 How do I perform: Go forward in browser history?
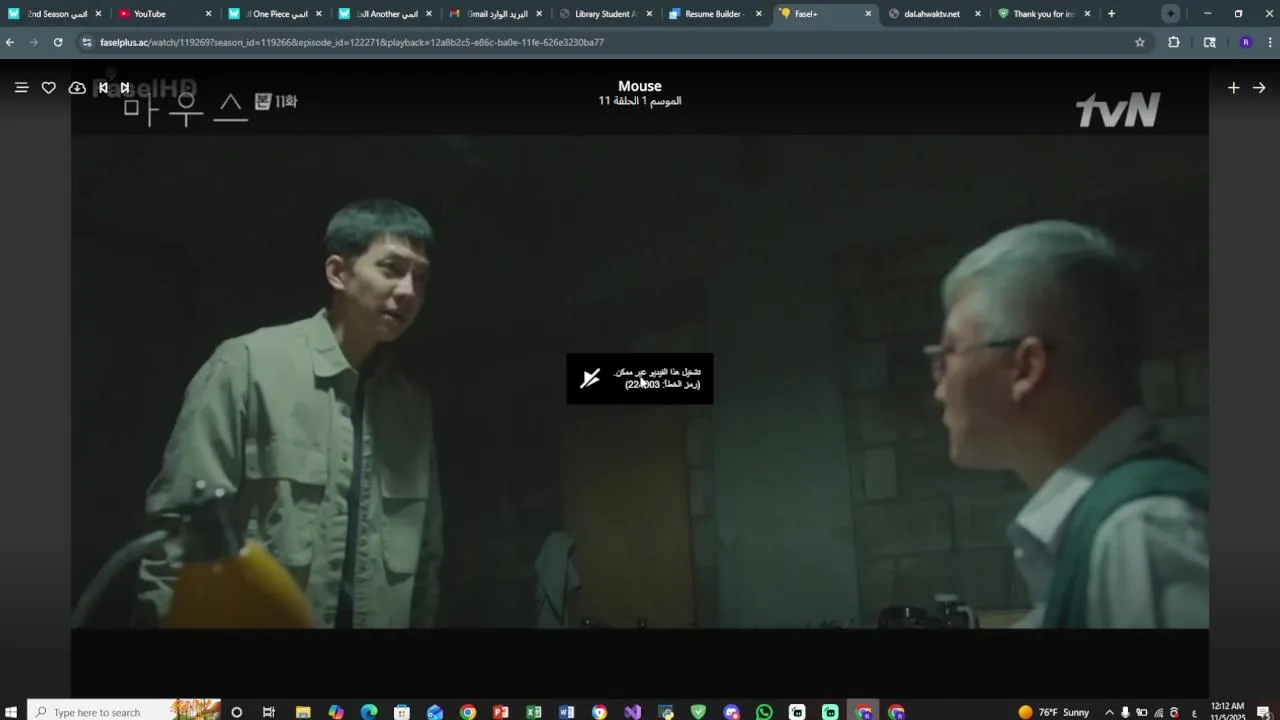[x=34, y=42]
